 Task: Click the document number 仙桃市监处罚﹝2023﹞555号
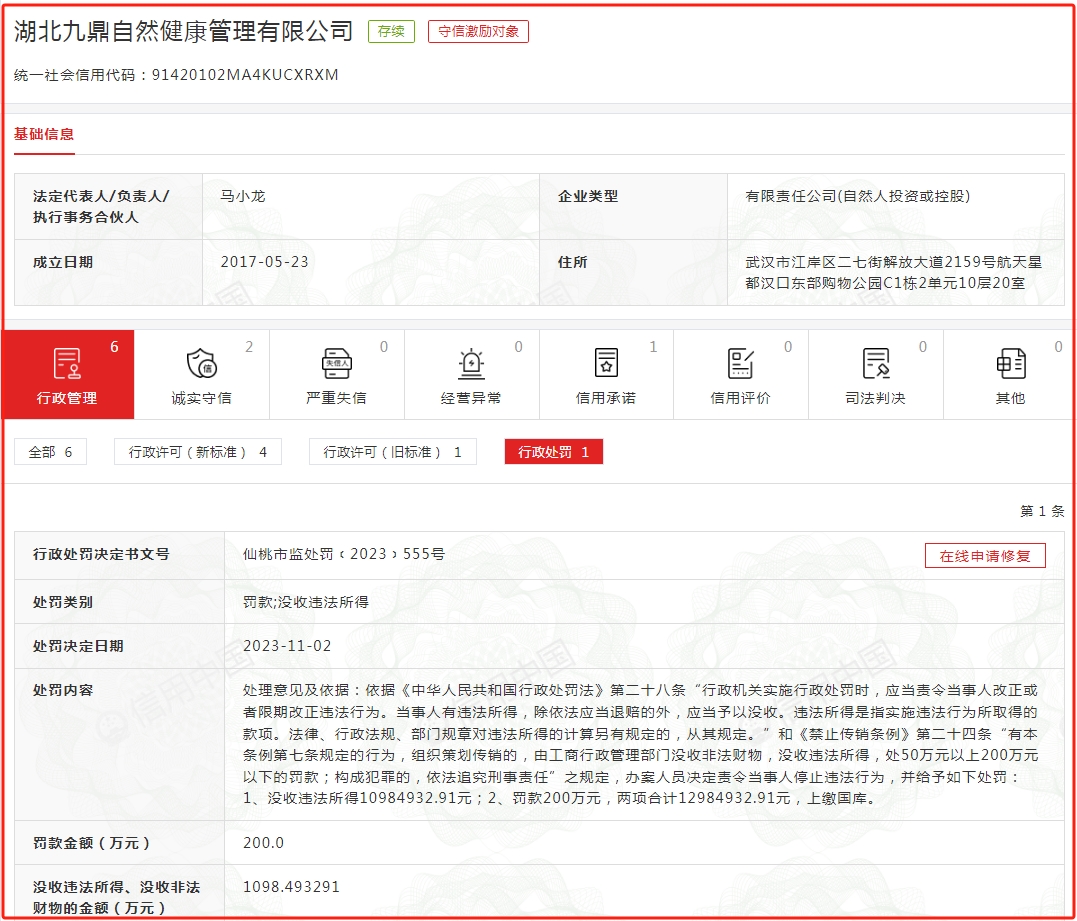344,554
